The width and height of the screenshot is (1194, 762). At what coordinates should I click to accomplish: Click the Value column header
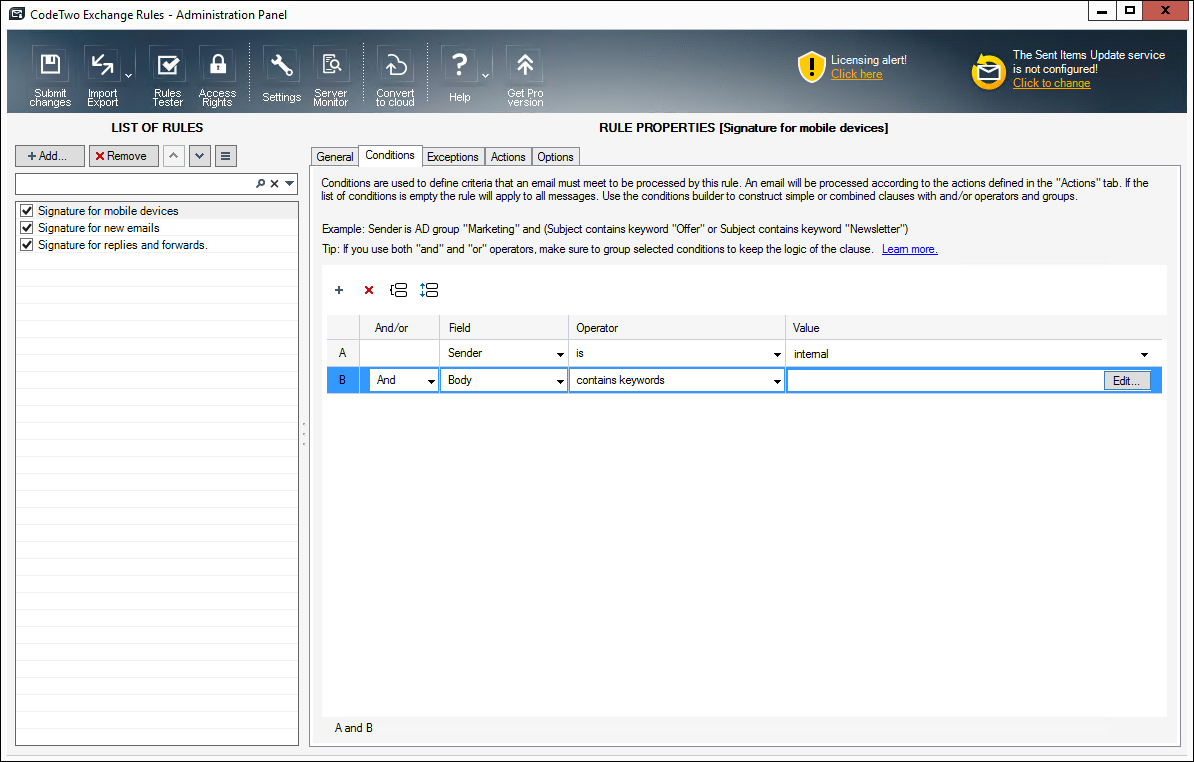click(x=973, y=328)
